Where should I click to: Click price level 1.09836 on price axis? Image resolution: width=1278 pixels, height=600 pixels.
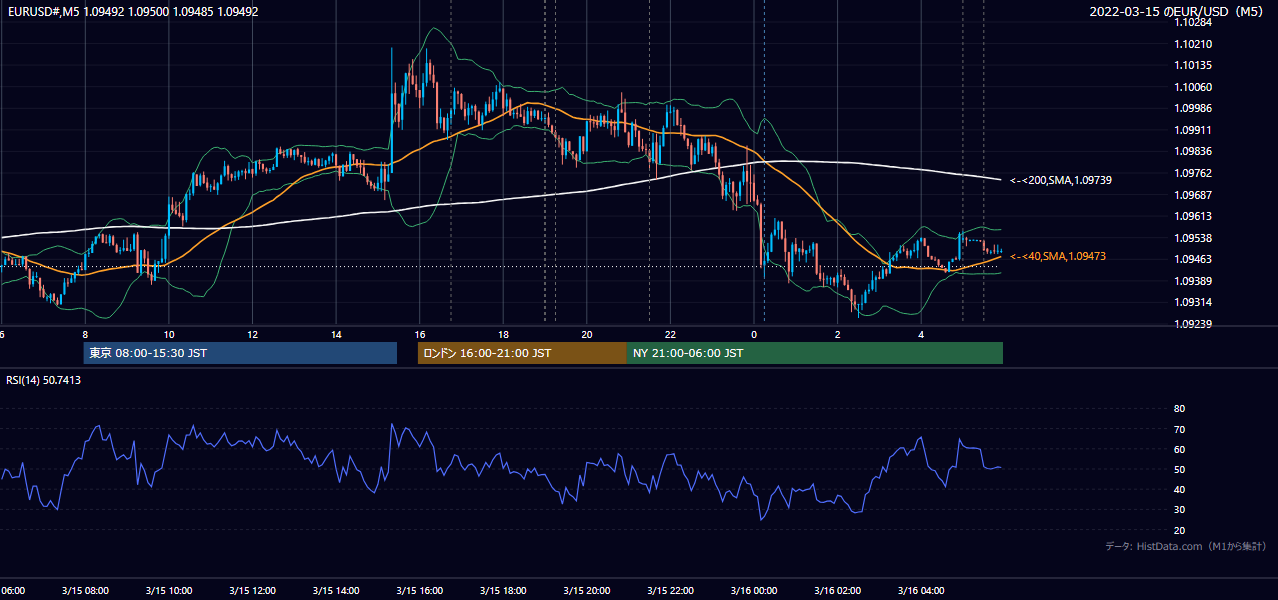(1194, 151)
